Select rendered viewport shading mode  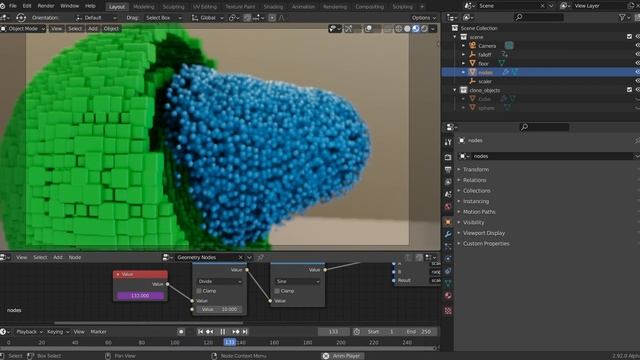(x=424, y=29)
